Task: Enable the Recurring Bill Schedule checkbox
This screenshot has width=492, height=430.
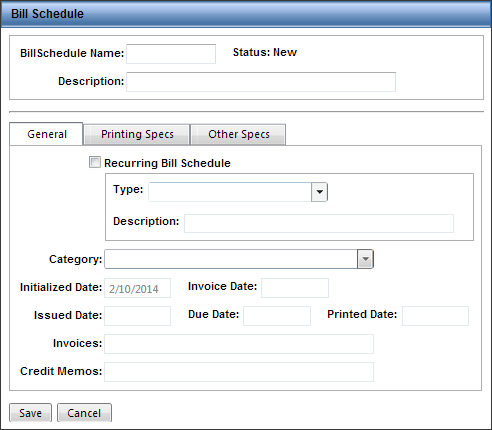Action: (95, 162)
